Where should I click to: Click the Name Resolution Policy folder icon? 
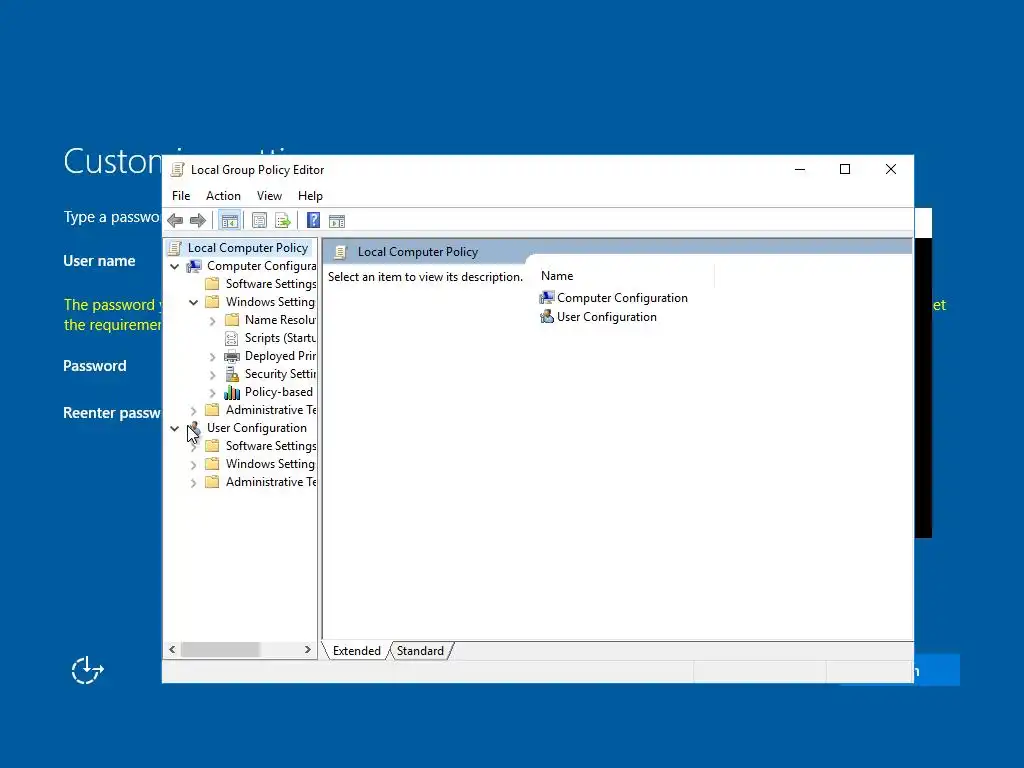232,320
